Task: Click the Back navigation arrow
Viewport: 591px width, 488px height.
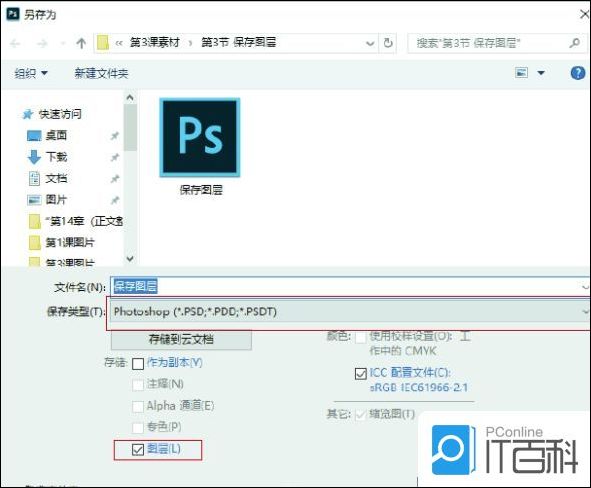Action: (15, 43)
